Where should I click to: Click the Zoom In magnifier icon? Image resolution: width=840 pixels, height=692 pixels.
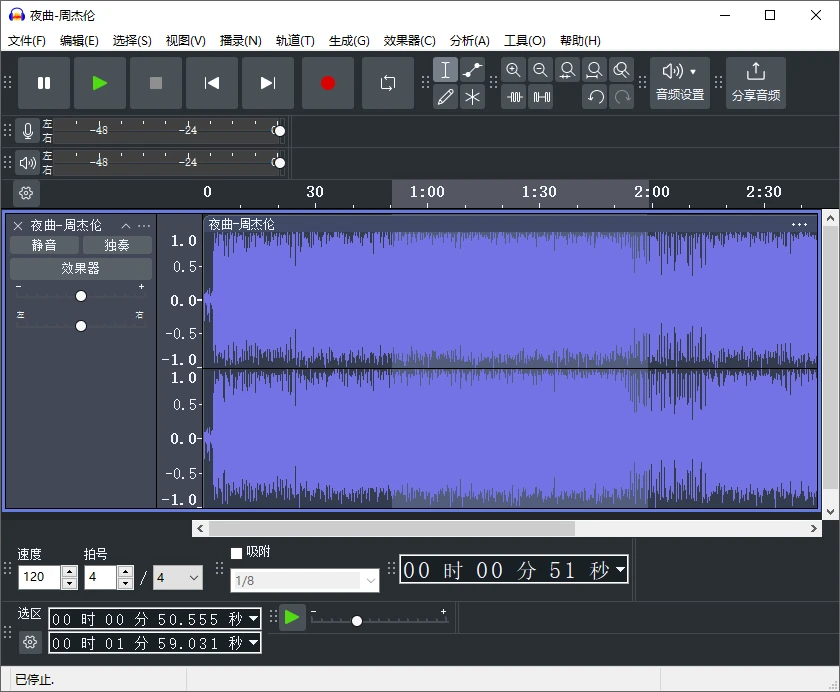tap(513, 69)
